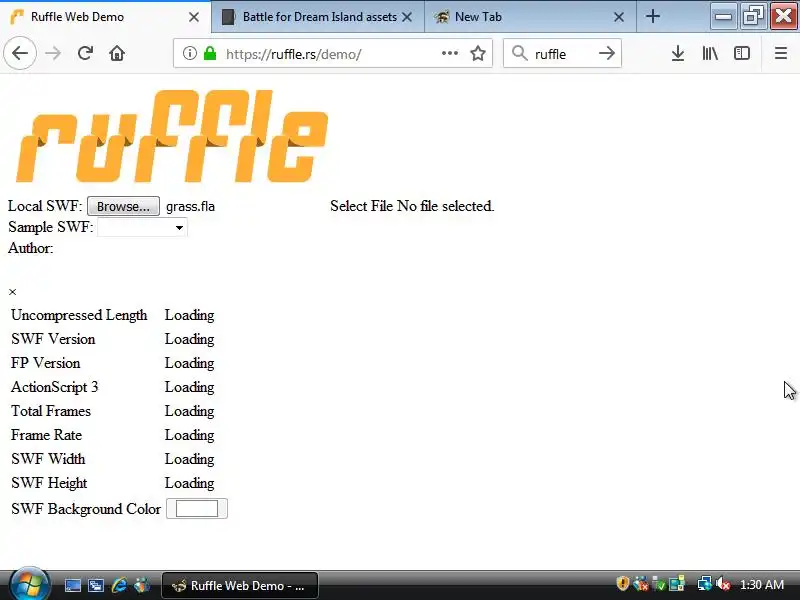Open the Windows Start orb

pos(29,585)
